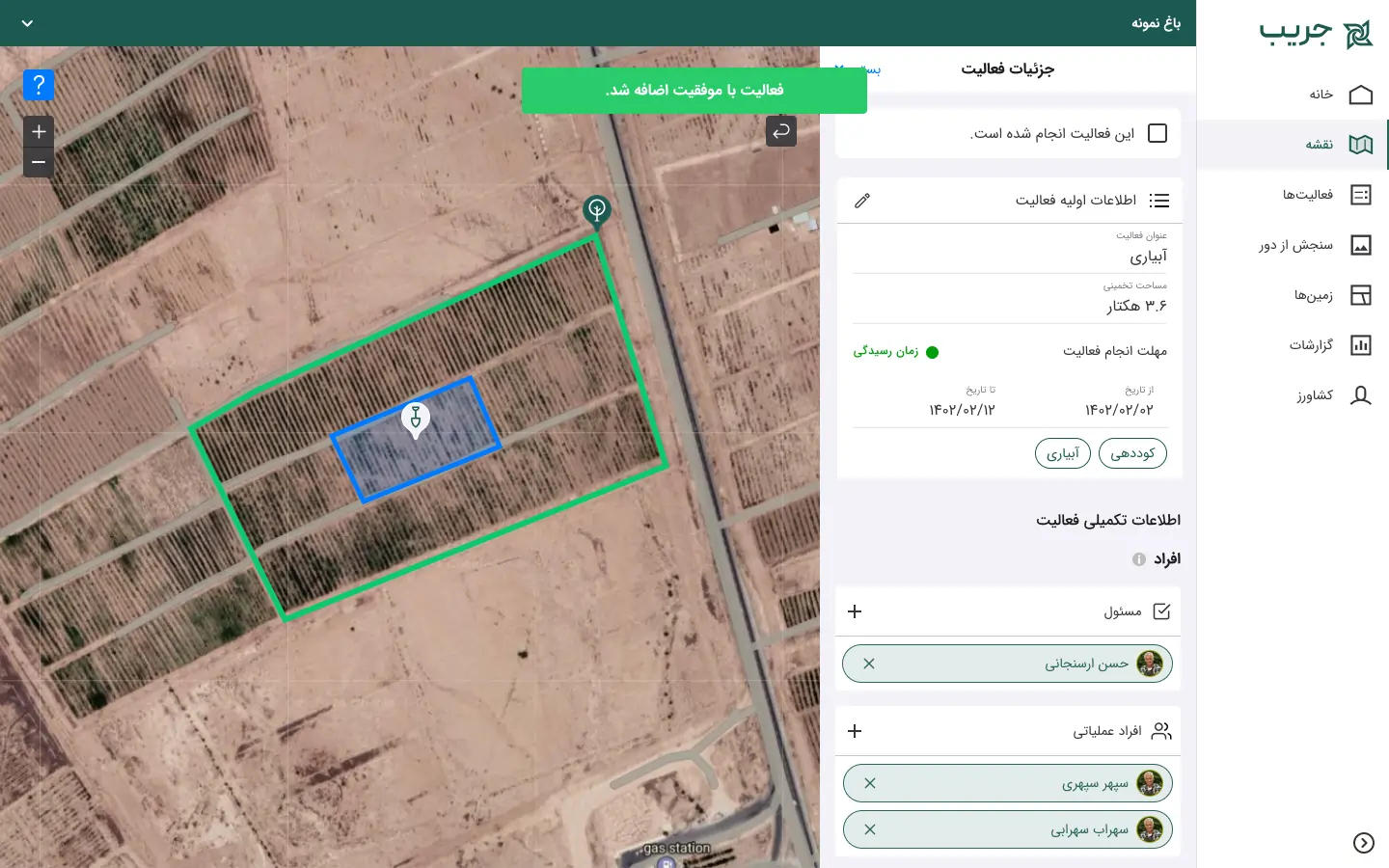Click the gas station label on map
Viewport: 1389px width, 868px height.
pyautogui.click(x=677, y=849)
